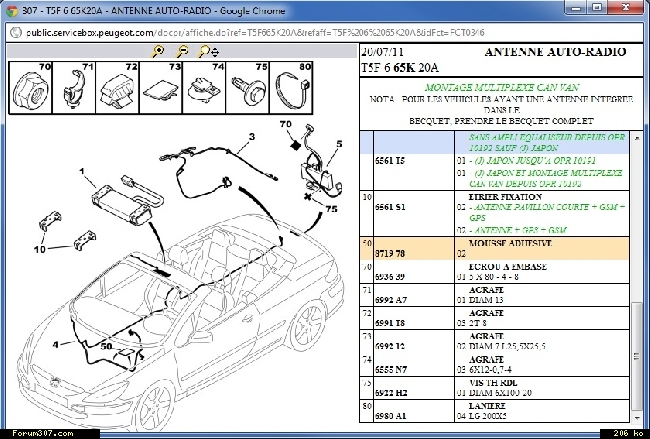650x439 pixels.
Task: Select thumbnail 80, the strap
Action: click(291, 88)
